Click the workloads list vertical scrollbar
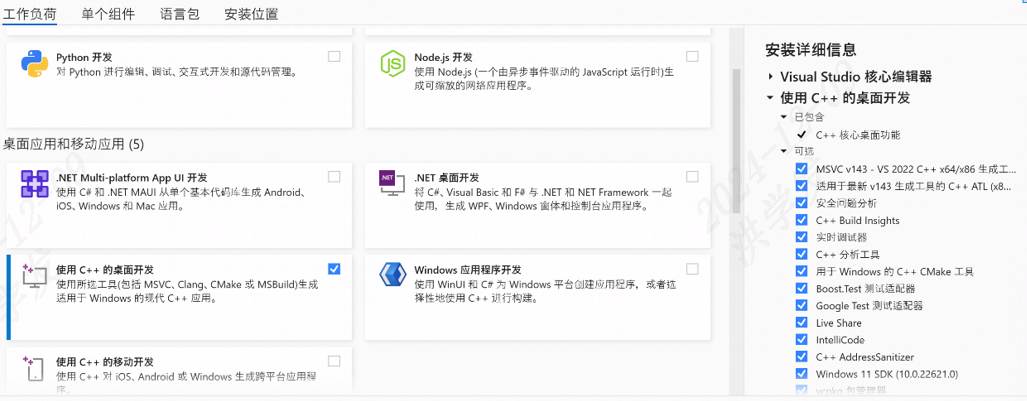Viewport: 1027px width, 401px height. click(736, 141)
